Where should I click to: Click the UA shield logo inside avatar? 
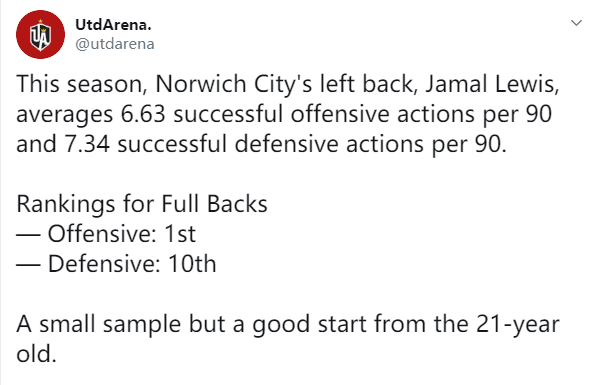(40, 36)
